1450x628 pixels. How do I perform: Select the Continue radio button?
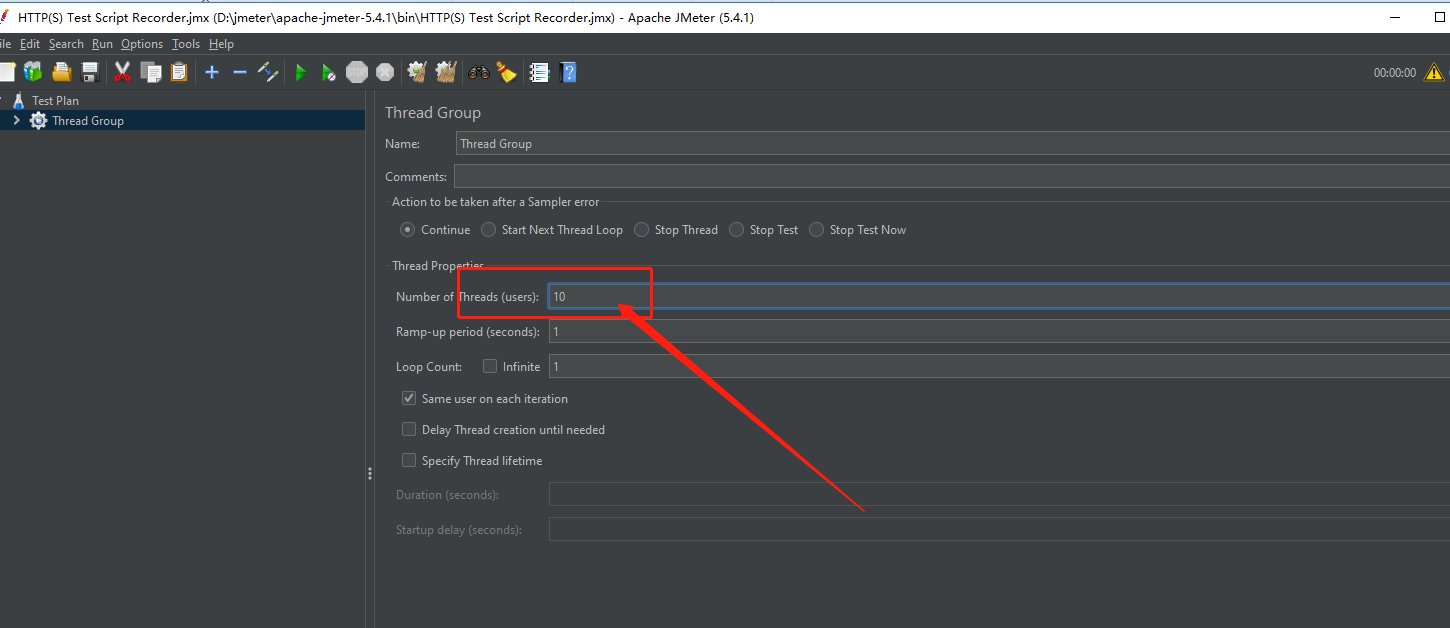407,229
